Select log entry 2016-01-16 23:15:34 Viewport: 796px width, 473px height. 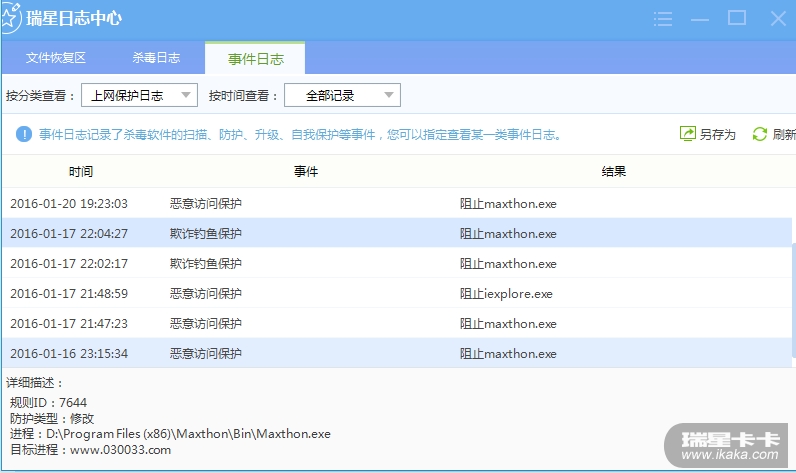tap(397, 353)
